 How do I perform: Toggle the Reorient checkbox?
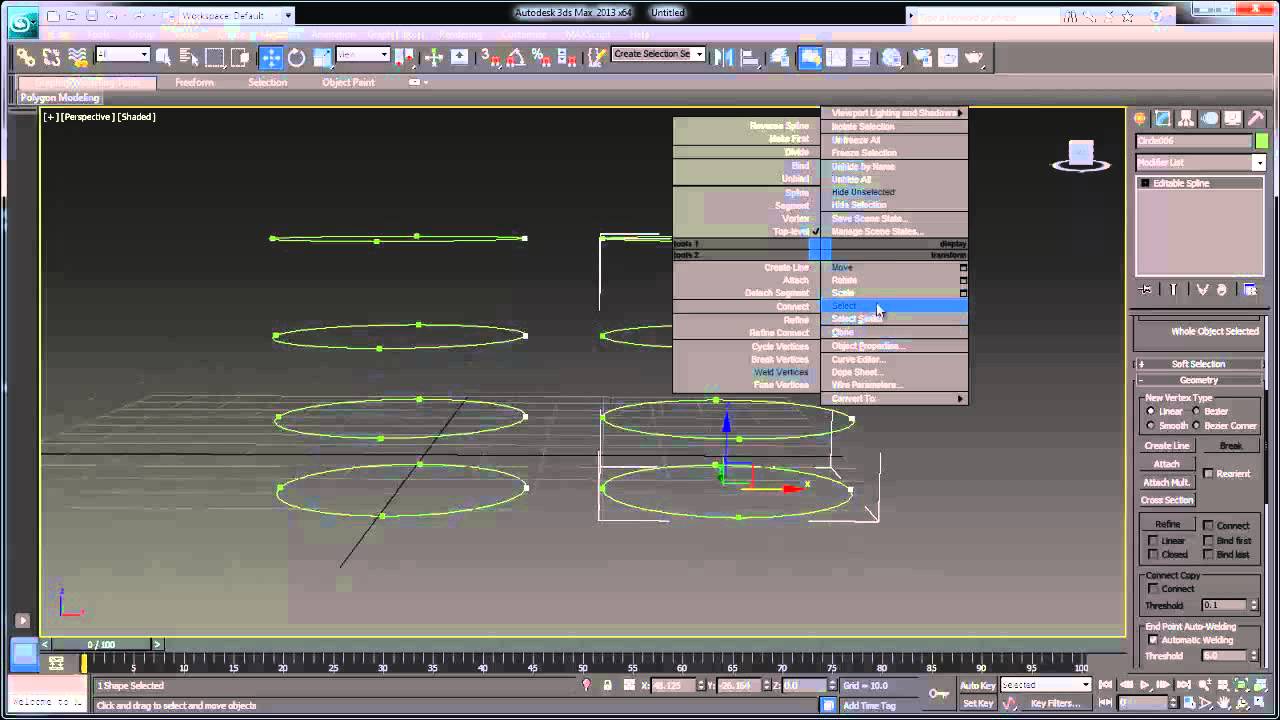tap(1209, 474)
